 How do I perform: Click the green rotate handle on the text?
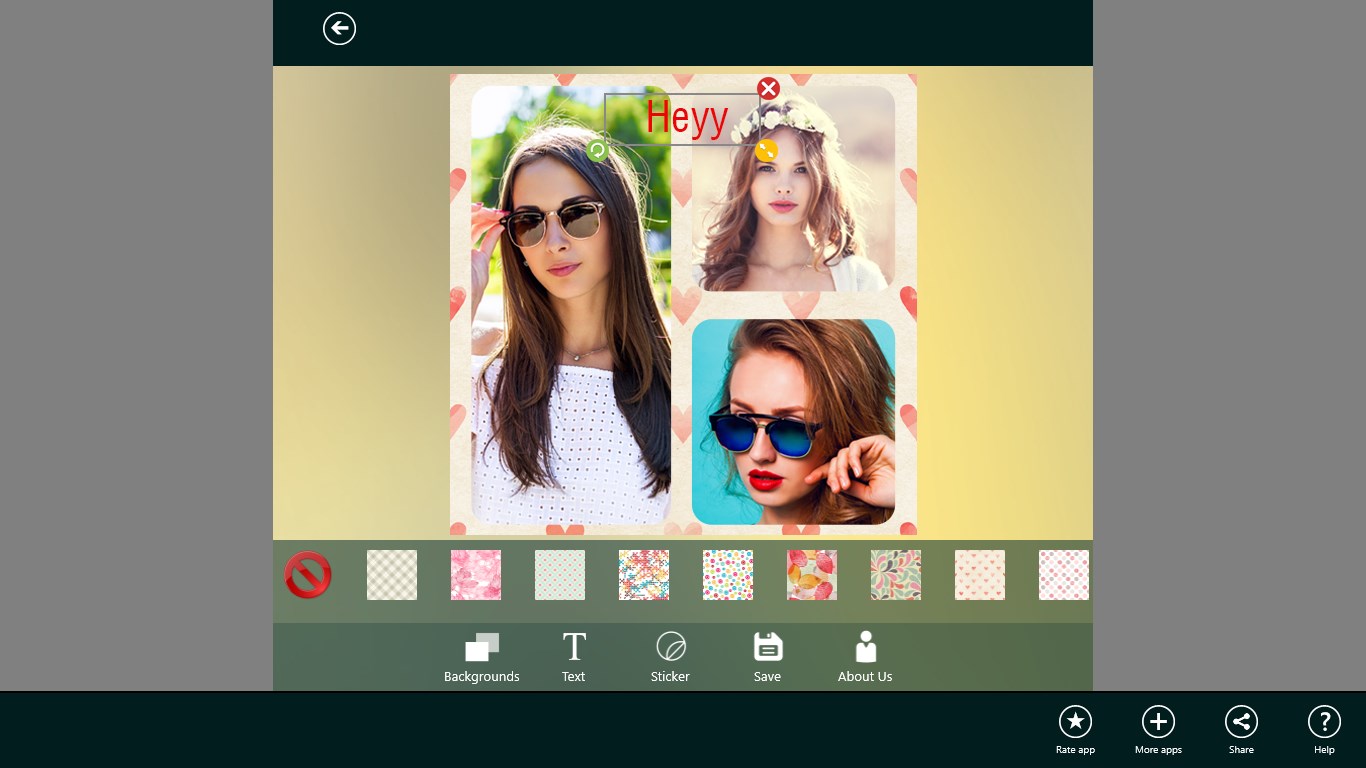tap(597, 152)
